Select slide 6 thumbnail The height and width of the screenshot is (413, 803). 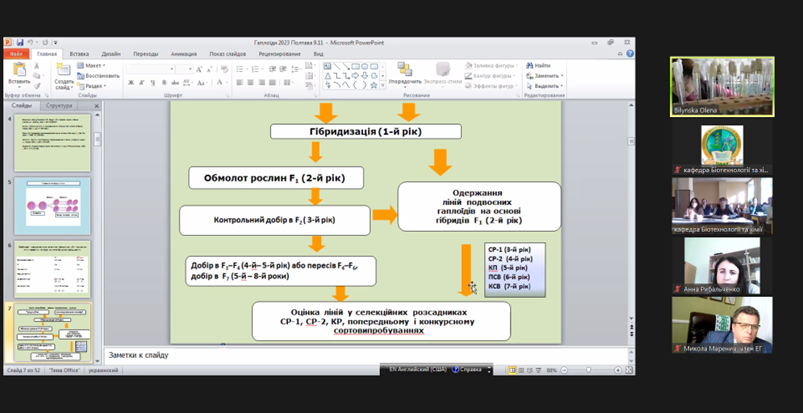[x=52, y=269]
